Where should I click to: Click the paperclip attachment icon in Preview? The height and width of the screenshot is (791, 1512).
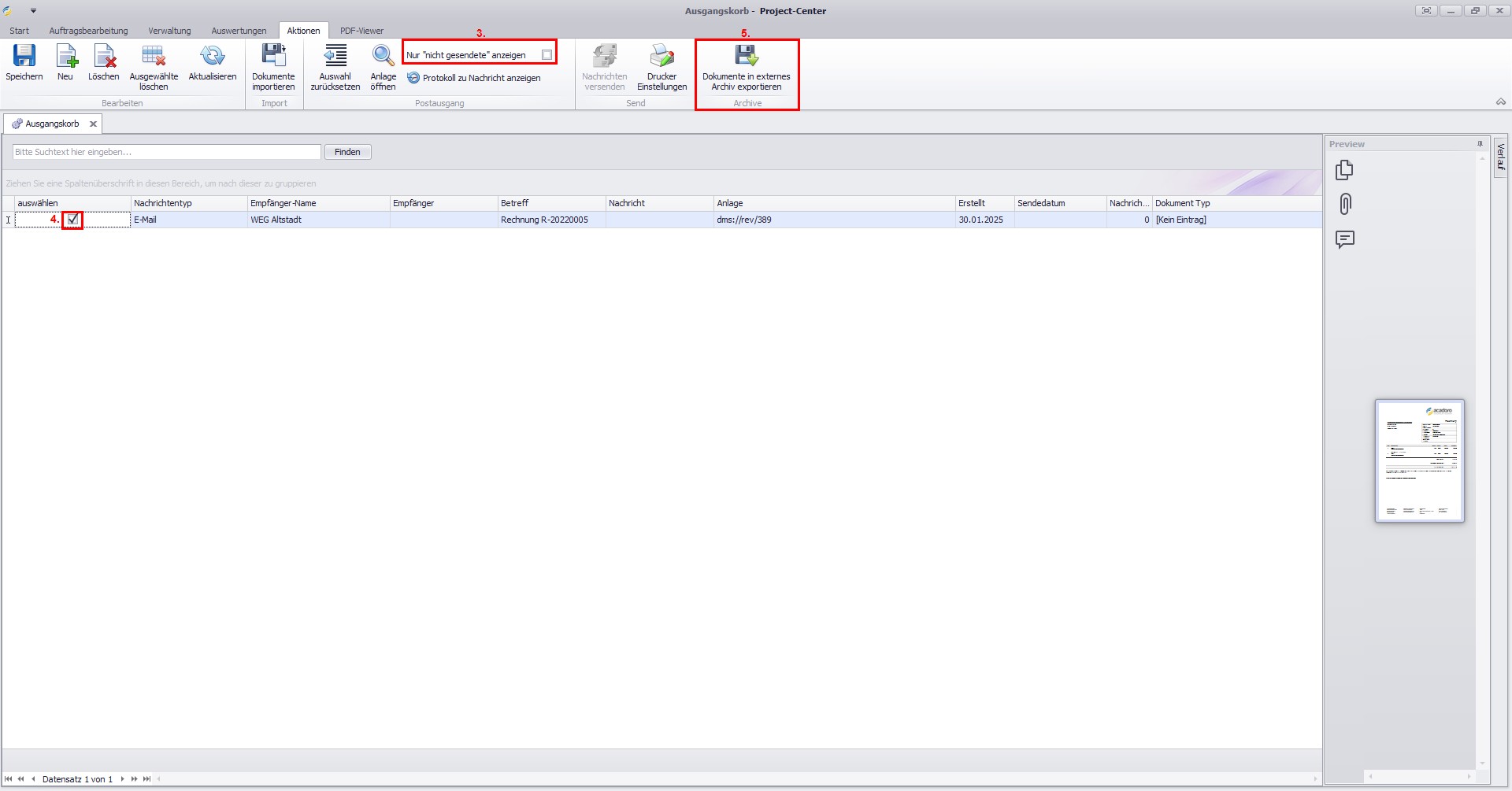[x=1345, y=205]
